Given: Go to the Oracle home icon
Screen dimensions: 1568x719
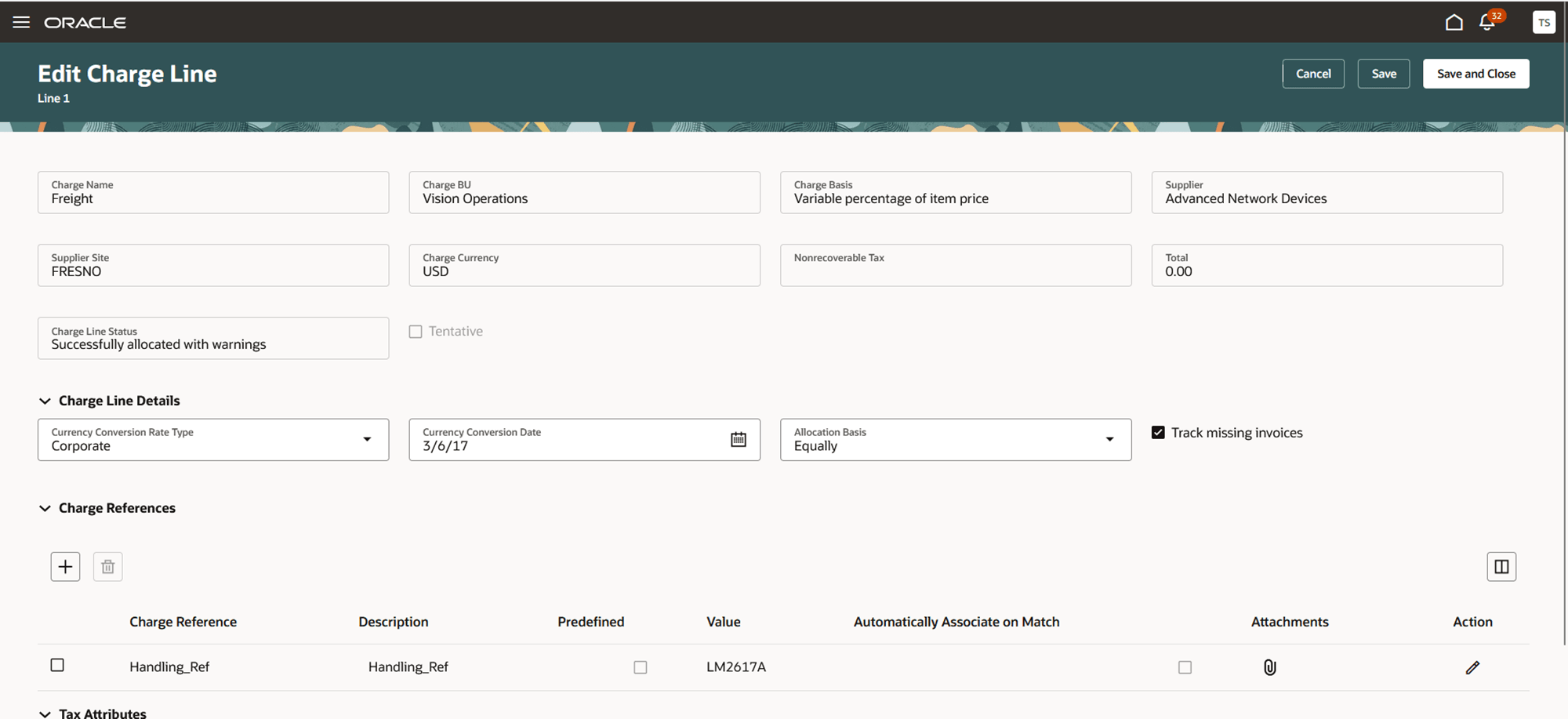Looking at the screenshot, I should tap(1454, 22).
